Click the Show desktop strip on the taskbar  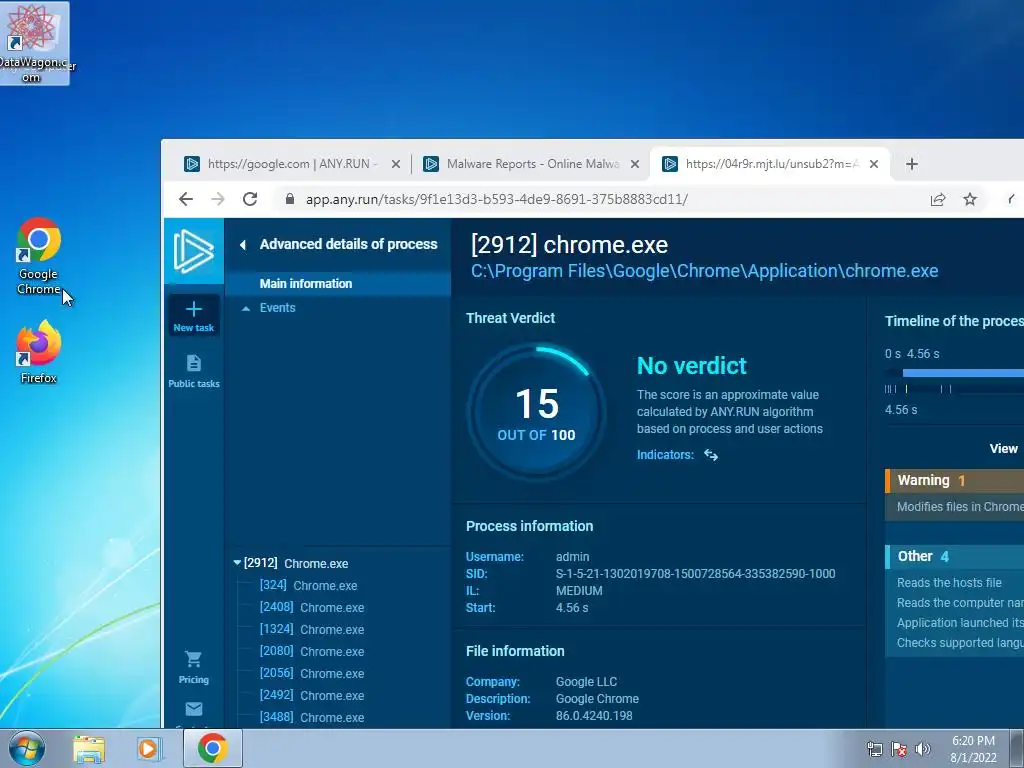pyautogui.click(x=1016, y=748)
